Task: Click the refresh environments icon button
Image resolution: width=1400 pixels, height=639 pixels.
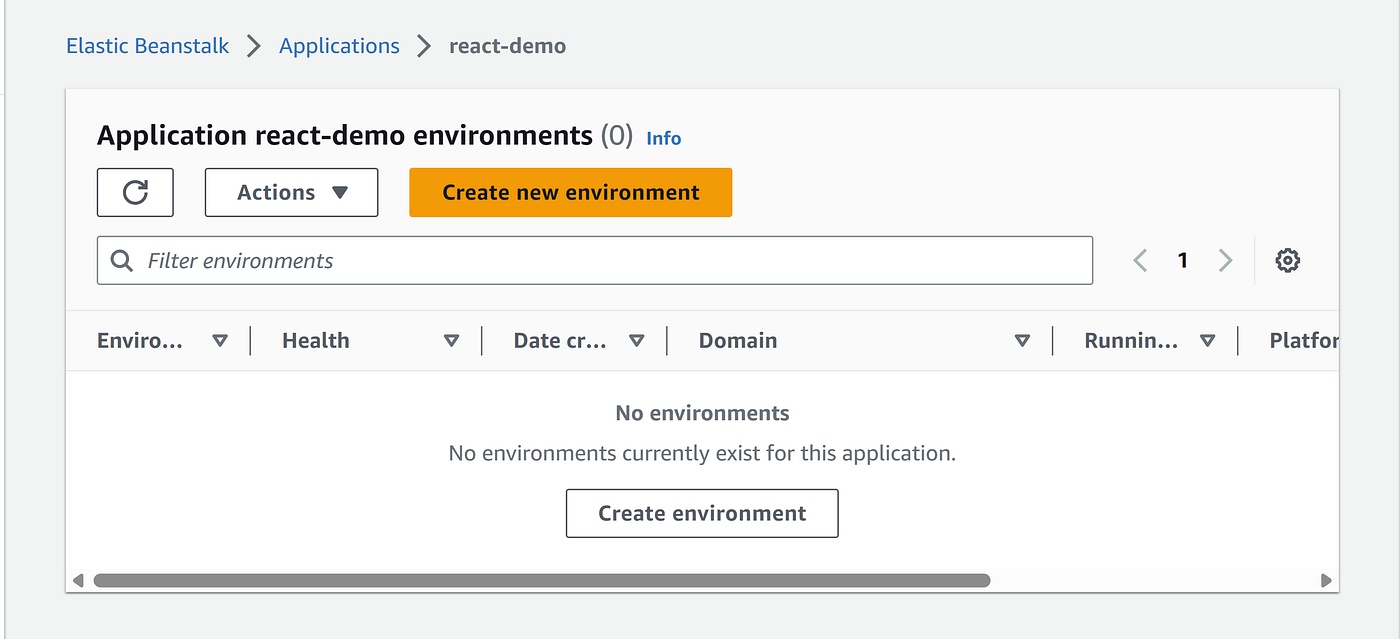Action: (135, 193)
